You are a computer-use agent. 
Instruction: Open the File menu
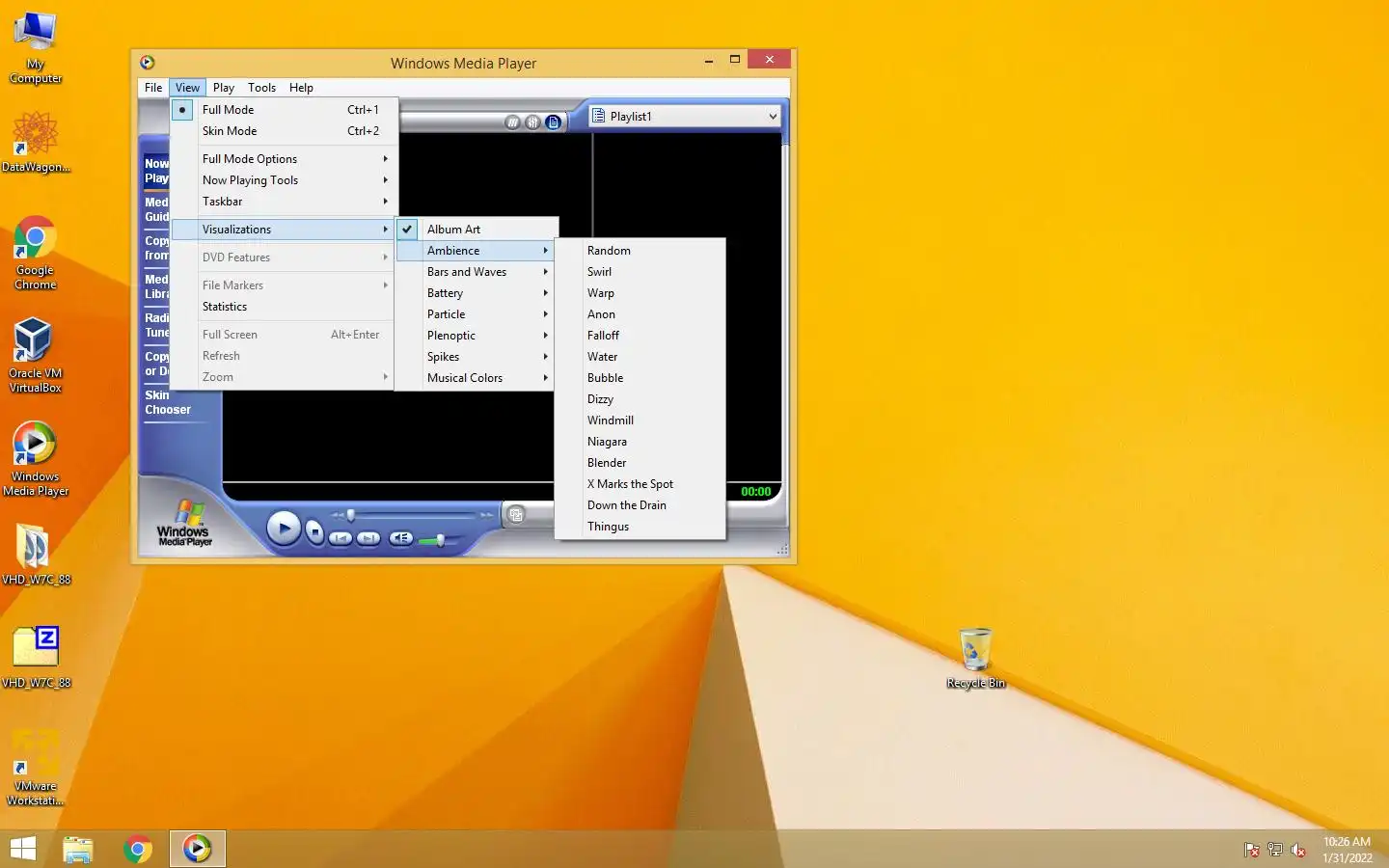click(x=153, y=88)
